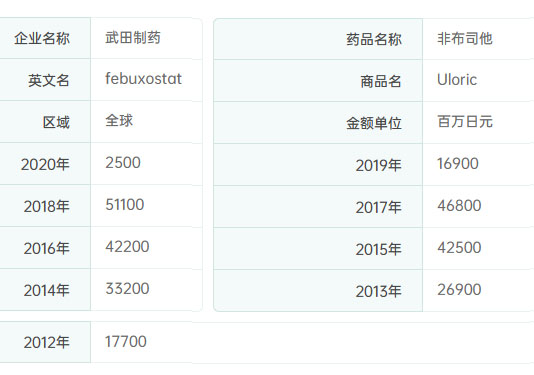Image resolution: width=534 pixels, height=375 pixels.
Task: Click the 药品名称 label cell
Action: [x=318, y=39]
